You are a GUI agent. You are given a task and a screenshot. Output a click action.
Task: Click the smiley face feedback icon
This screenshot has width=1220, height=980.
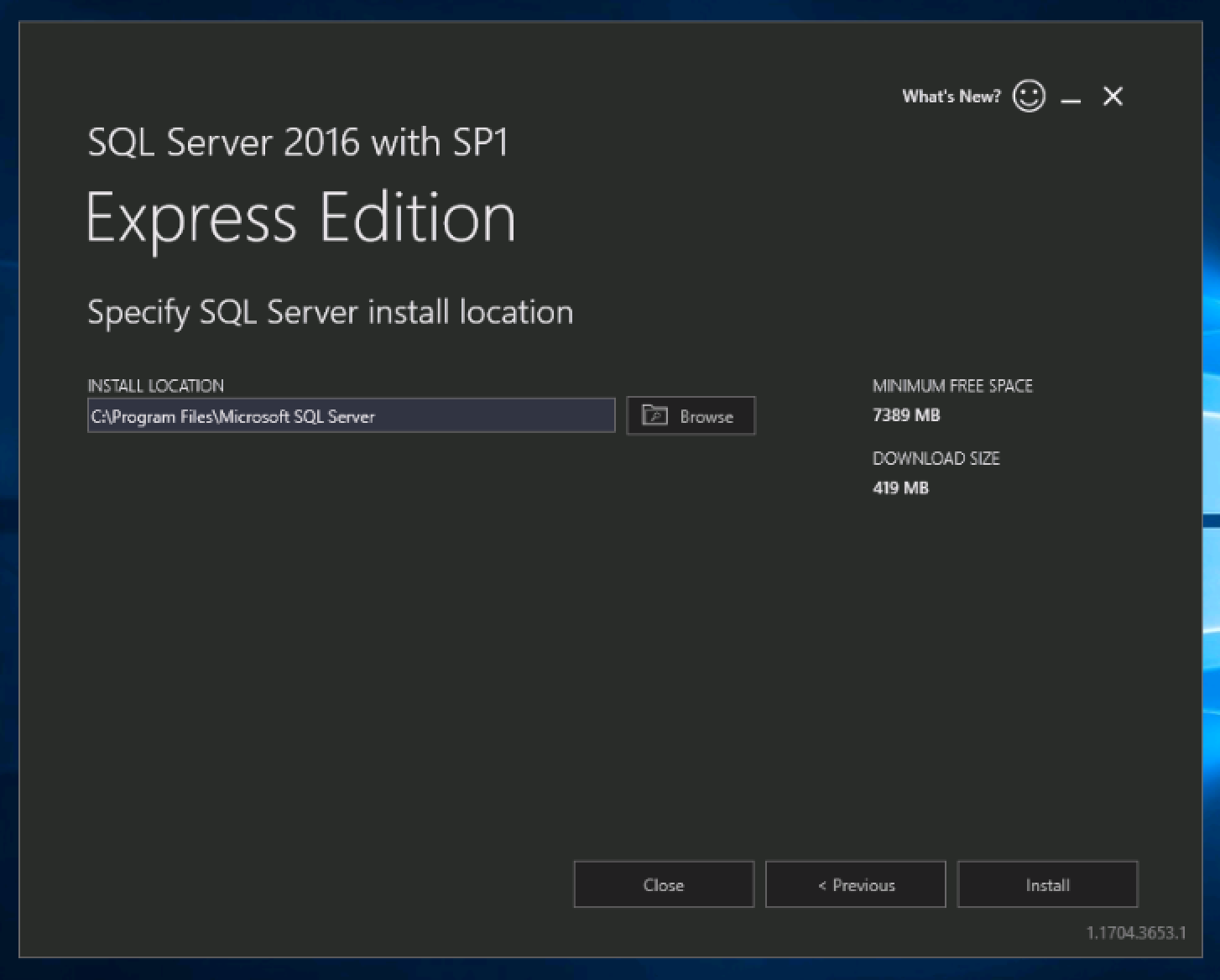[x=1029, y=96]
